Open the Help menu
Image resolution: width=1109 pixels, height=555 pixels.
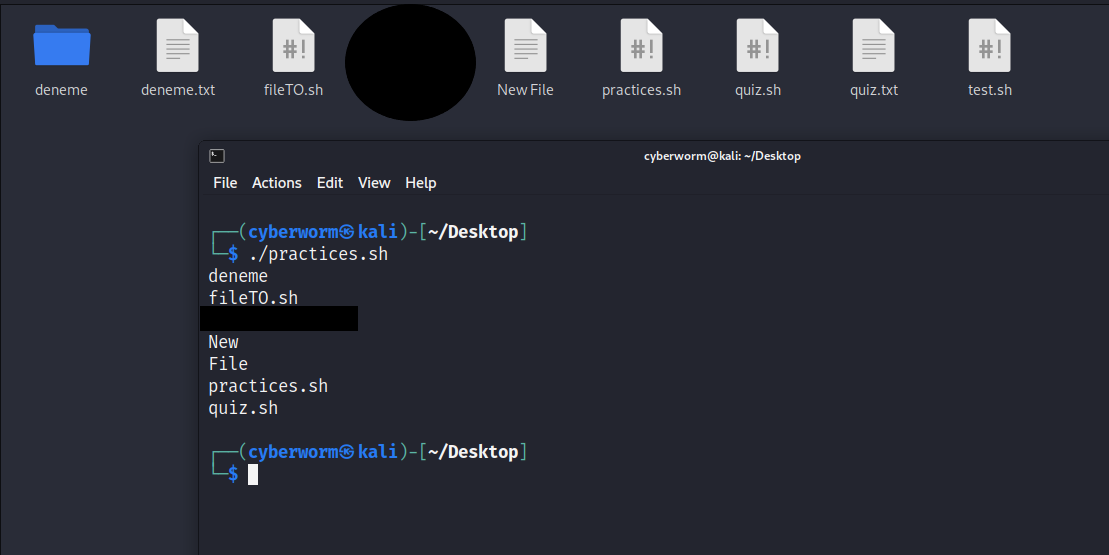421,183
